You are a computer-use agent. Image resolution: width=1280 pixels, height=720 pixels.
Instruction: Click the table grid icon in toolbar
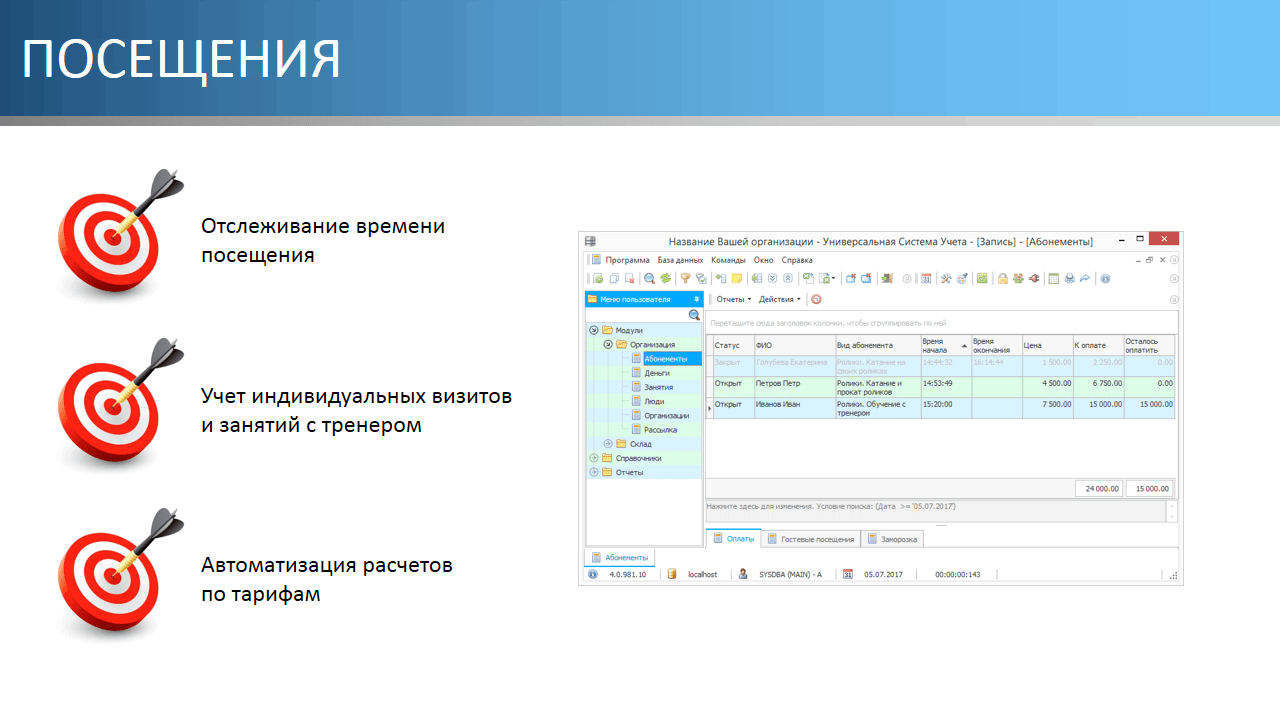(1054, 278)
